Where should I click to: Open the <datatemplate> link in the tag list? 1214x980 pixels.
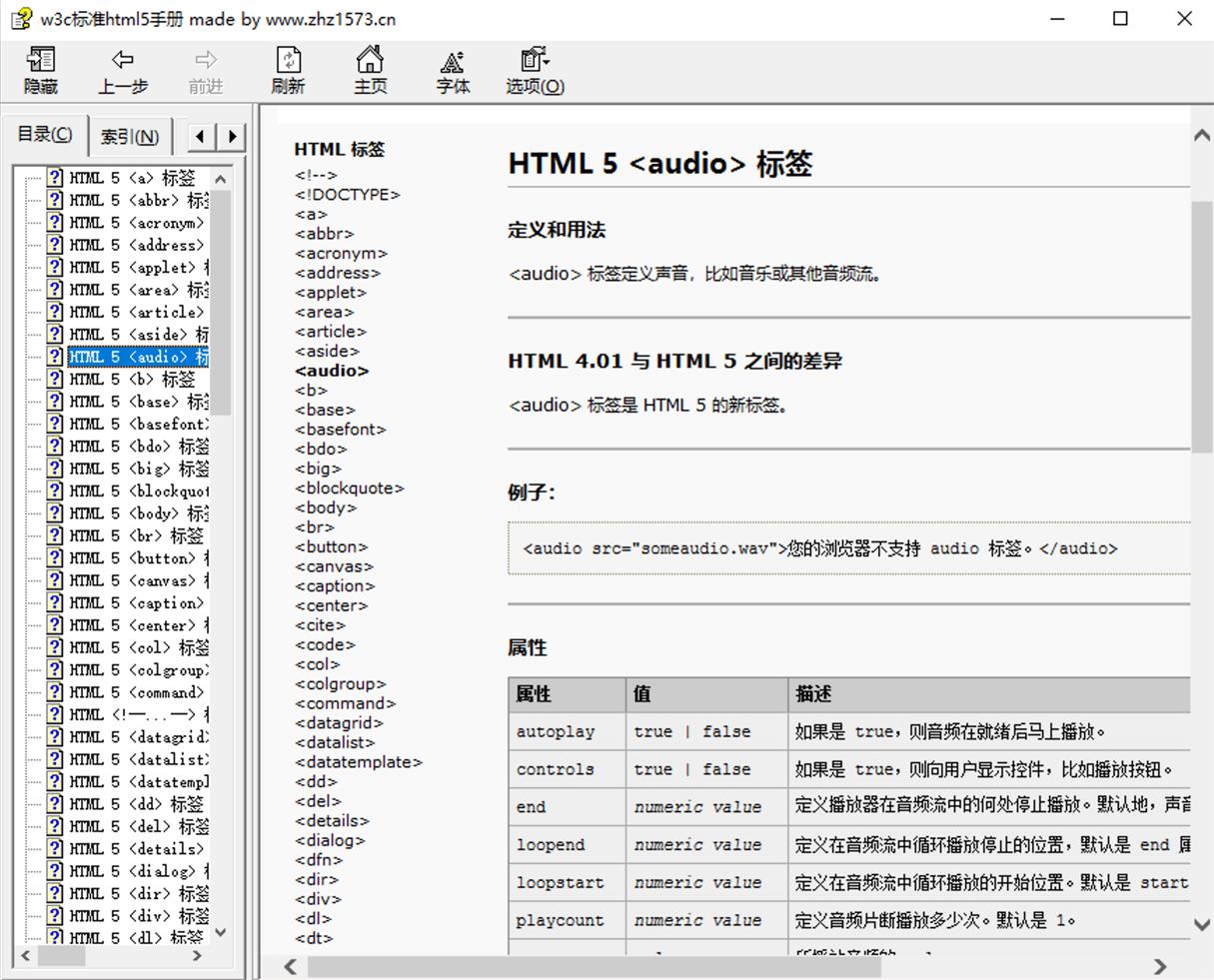pyautogui.click(x=359, y=762)
